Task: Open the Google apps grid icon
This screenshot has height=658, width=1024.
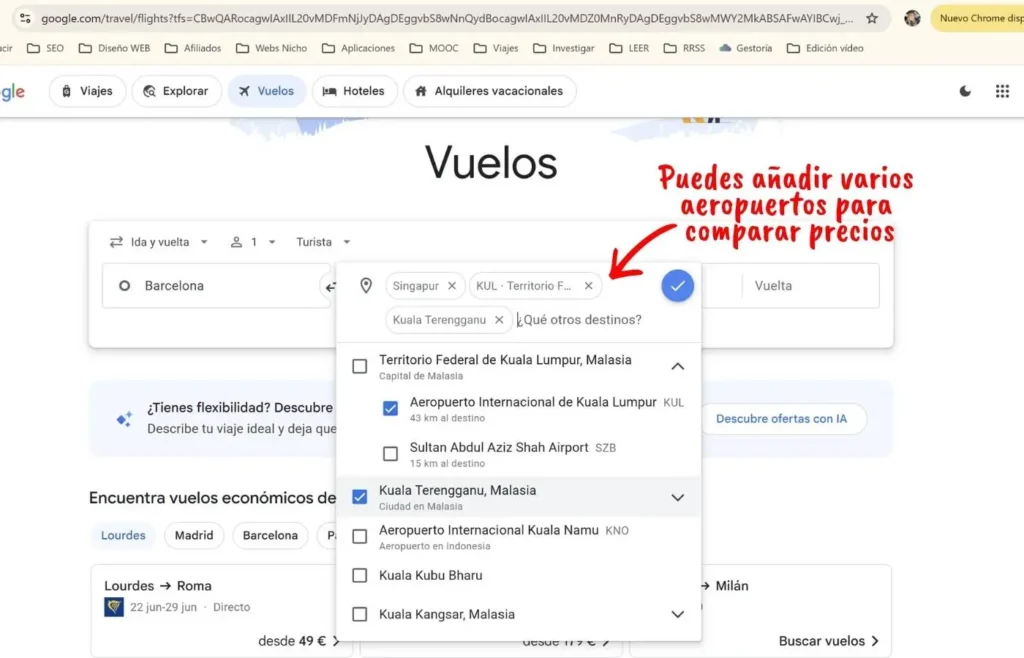Action: 1002,91
